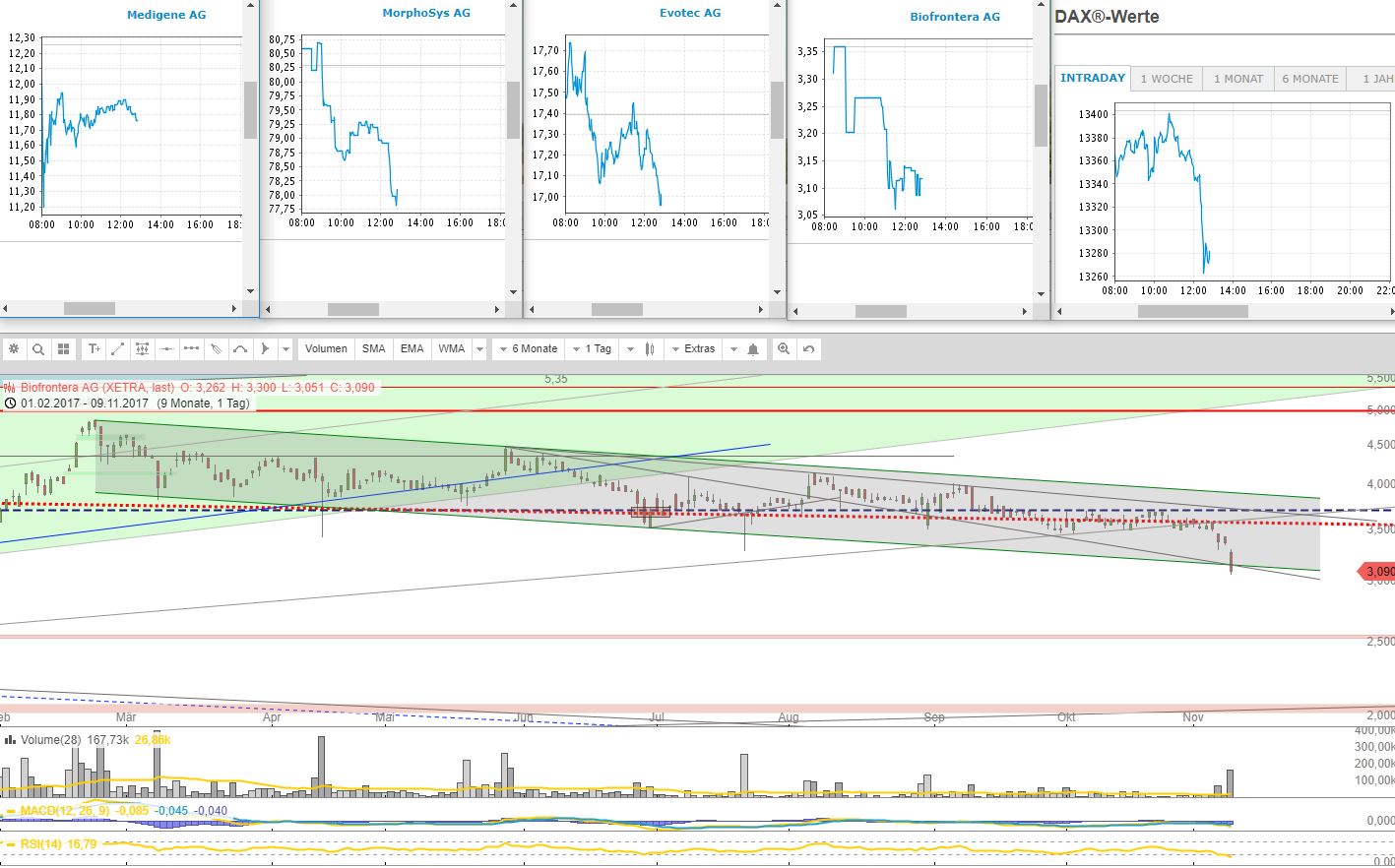1395x868 pixels.
Task: Click the bar icon next to Volume(28)
Action: (x=10, y=740)
